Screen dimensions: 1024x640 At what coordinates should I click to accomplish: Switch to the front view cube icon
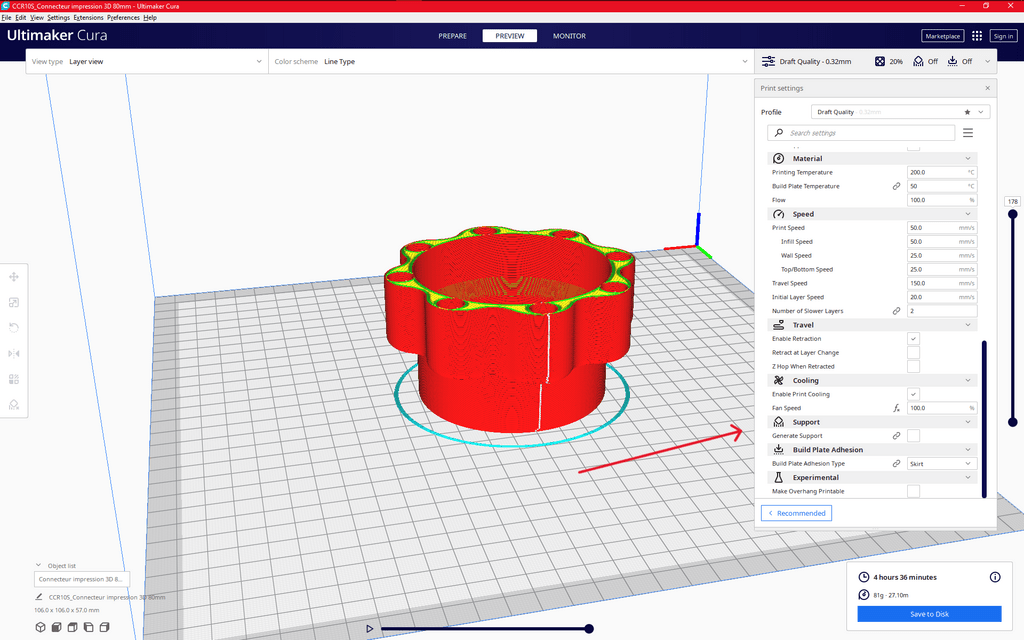[x=57, y=627]
